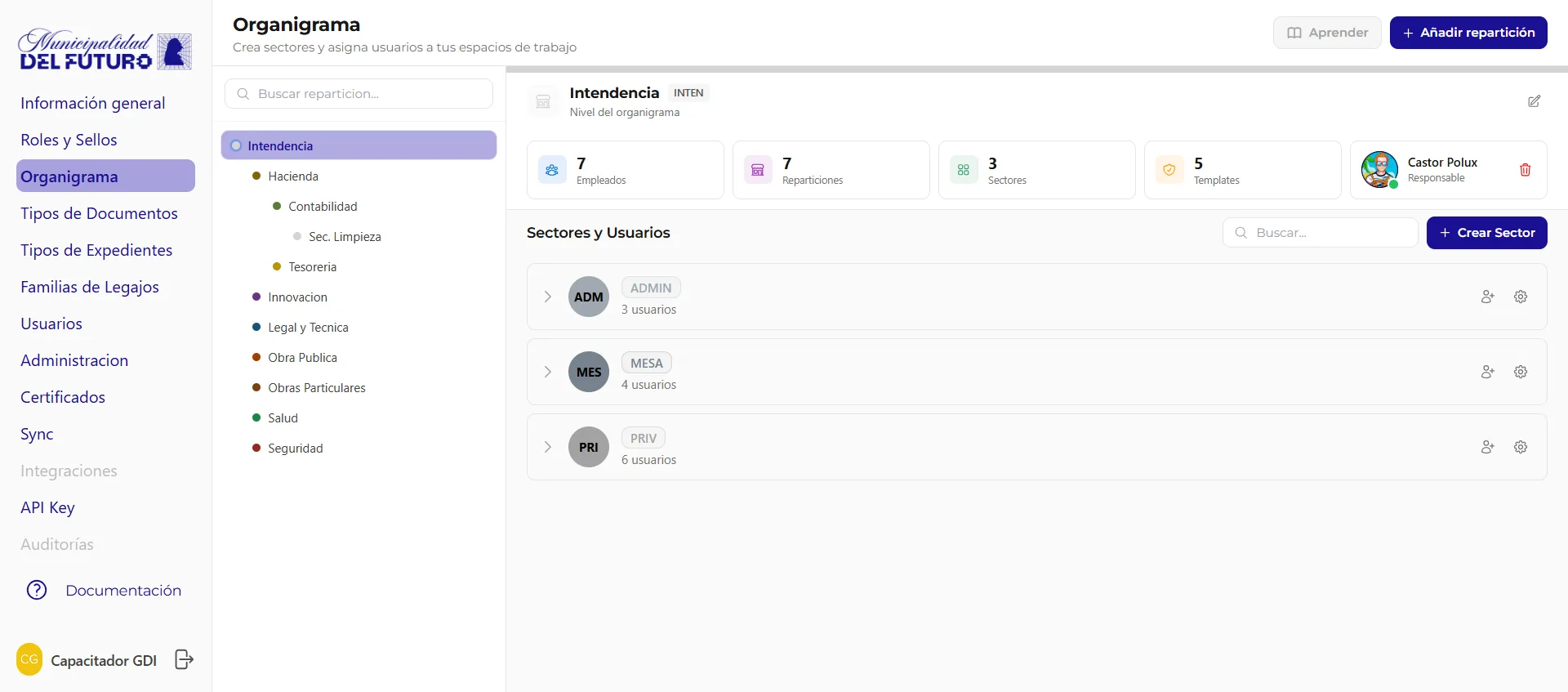1568x692 pixels.
Task: Expand the ADMIN sector row chevron
Action: coord(548,297)
